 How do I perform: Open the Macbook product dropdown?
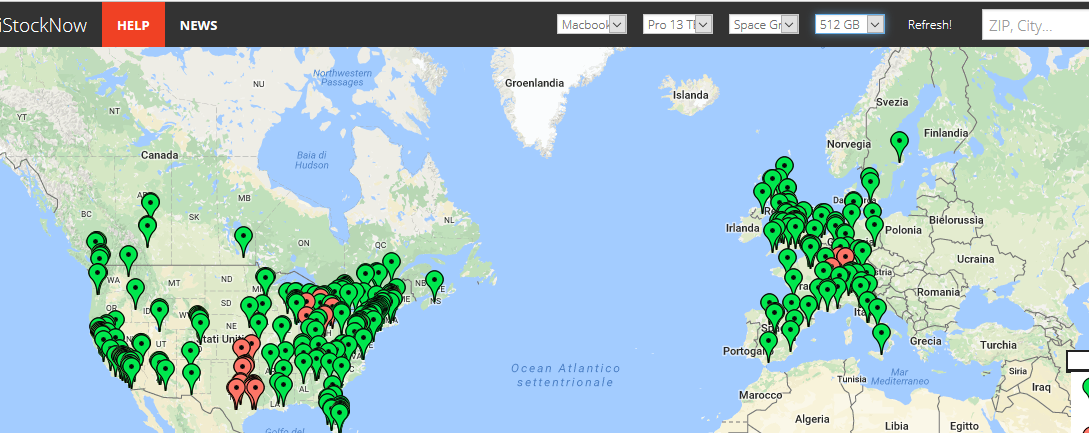pos(592,24)
